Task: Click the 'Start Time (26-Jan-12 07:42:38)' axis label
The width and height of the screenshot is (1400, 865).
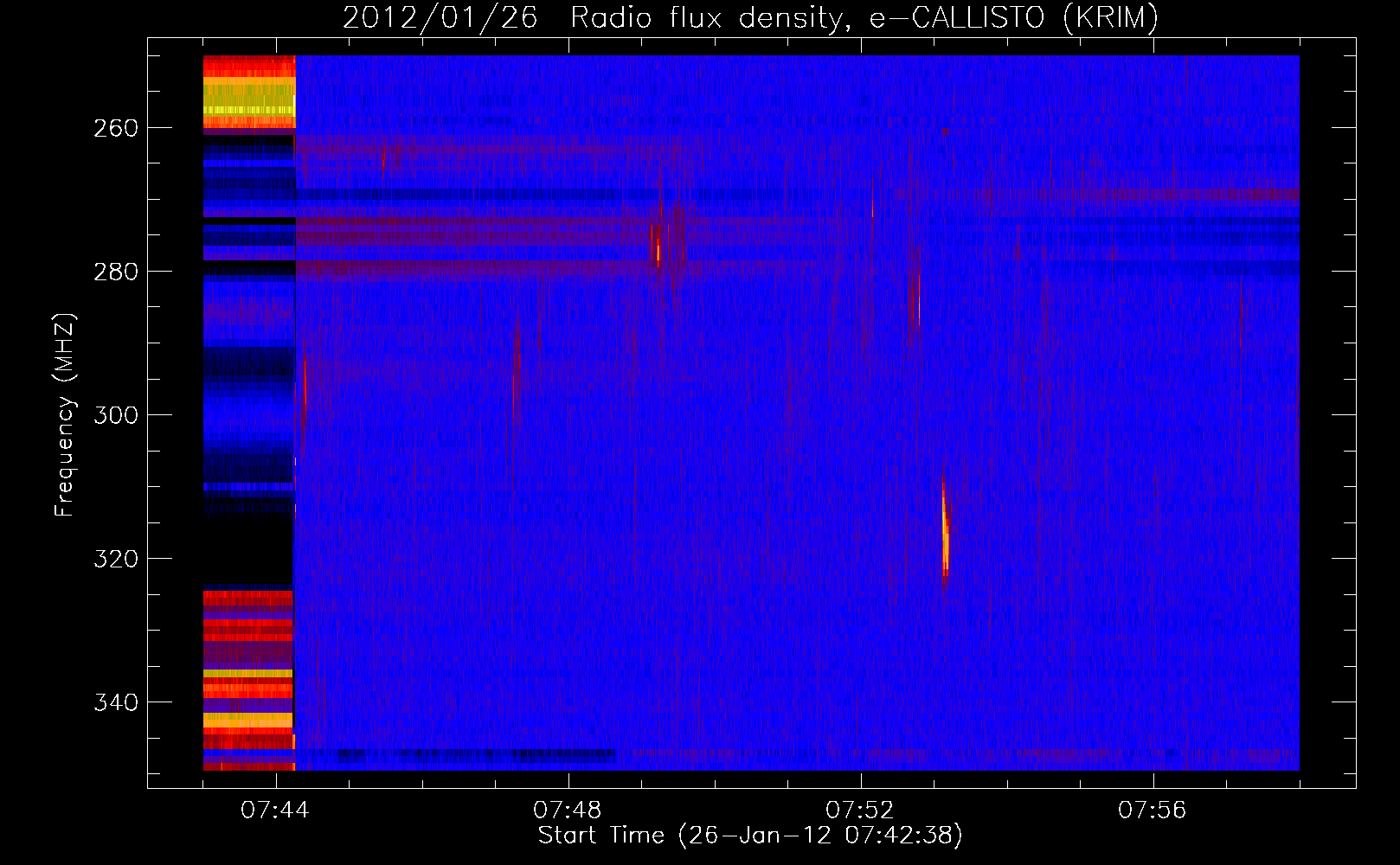Action: (x=750, y=836)
